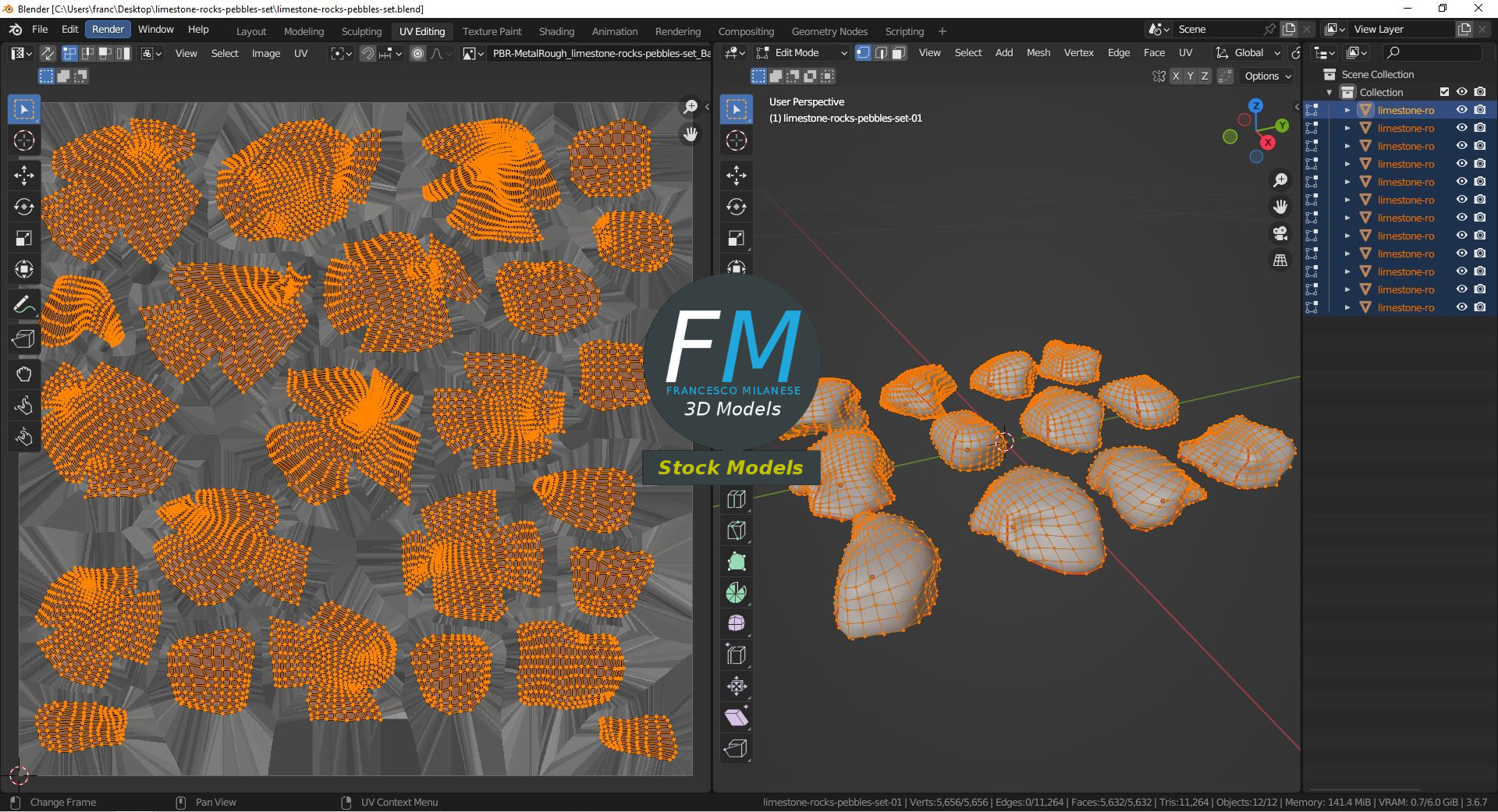The image size is (1498, 812).
Task: Hide the Collection row with its eye icon
Action: click(x=1462, y=92)
